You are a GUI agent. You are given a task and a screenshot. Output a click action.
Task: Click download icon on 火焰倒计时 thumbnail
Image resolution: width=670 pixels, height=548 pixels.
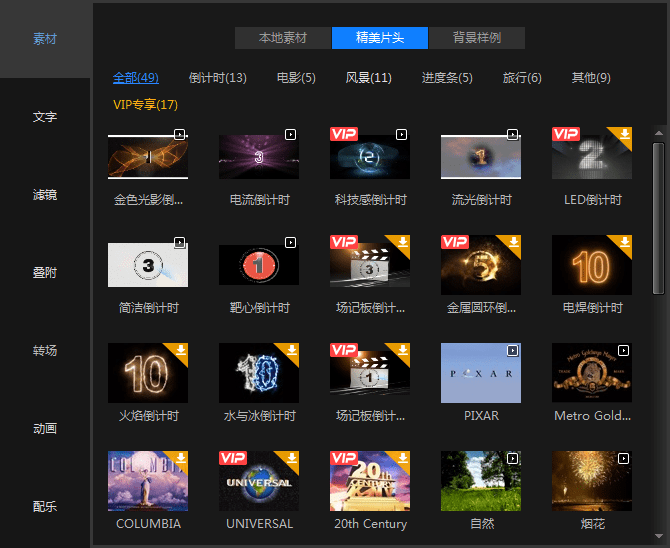tap(181, 350)
